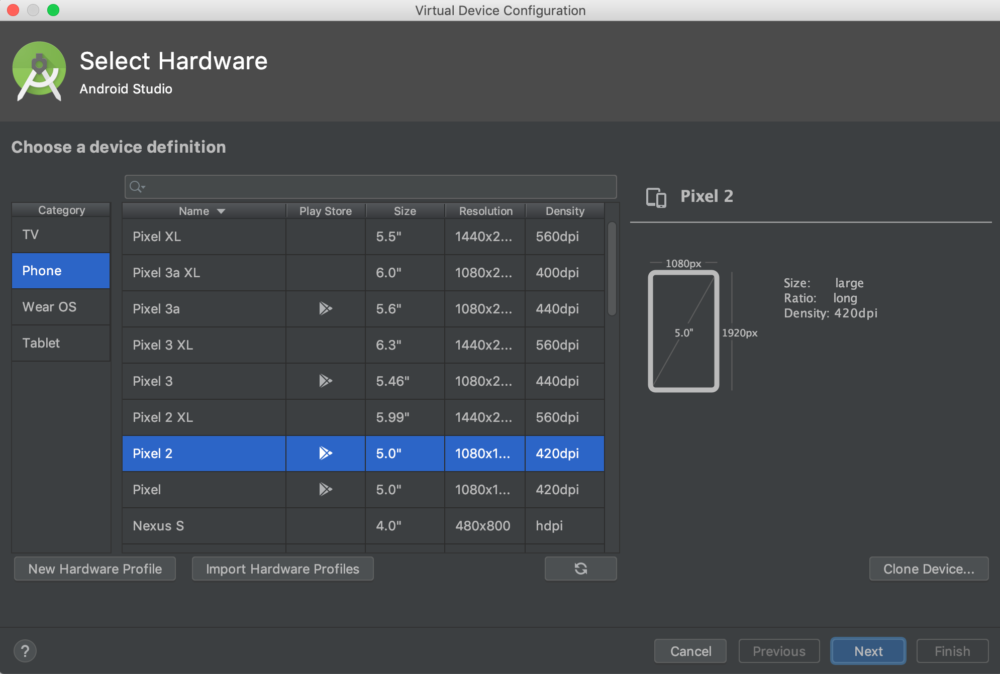1000x674 pixels.
Task: Click the Category column header
Action: tap(61, 210)
